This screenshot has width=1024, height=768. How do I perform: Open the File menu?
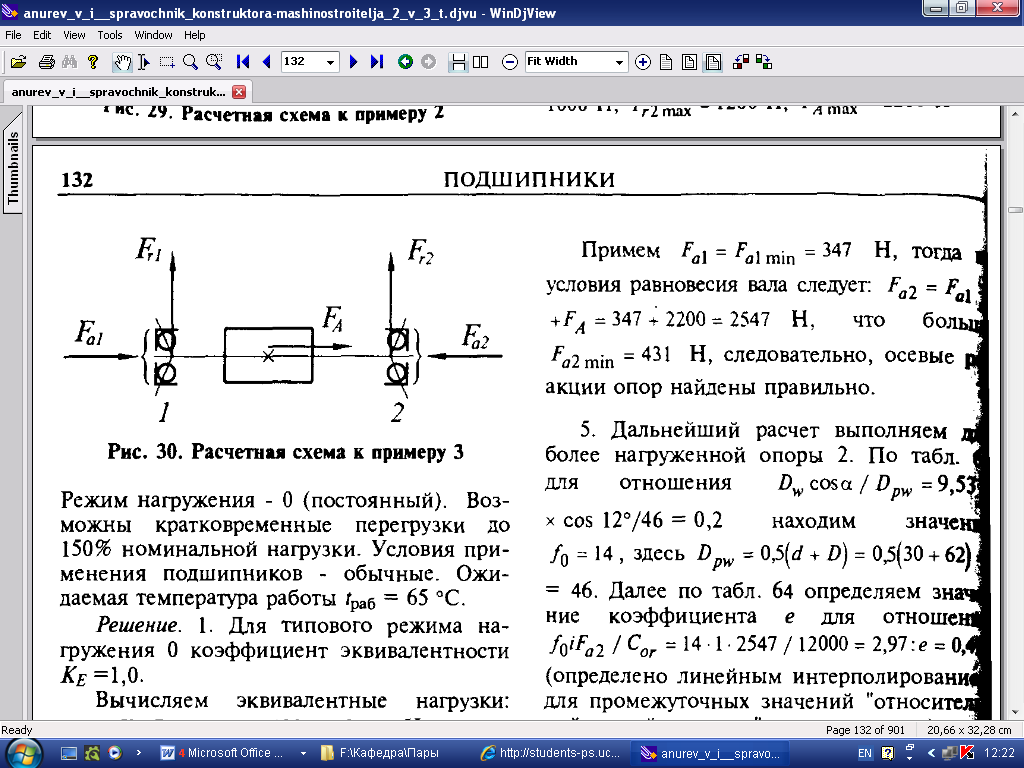pos(13,35)
